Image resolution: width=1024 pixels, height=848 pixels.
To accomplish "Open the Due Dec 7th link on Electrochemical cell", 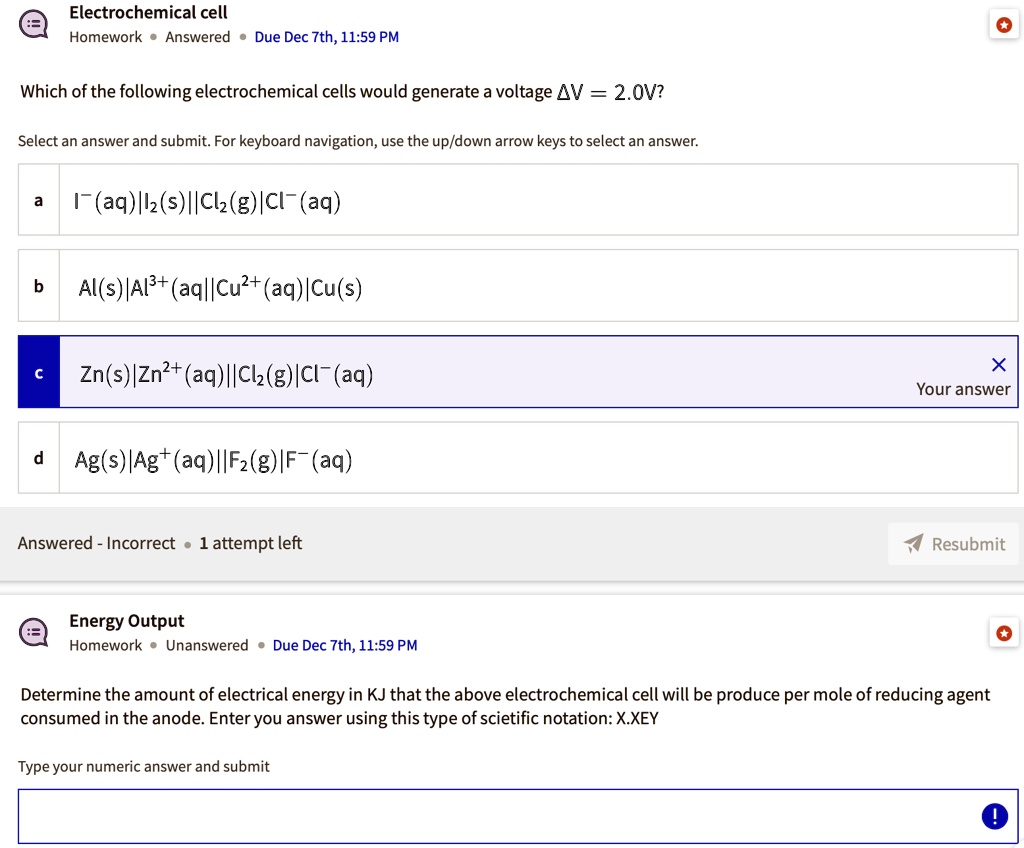I will (326, 37).
